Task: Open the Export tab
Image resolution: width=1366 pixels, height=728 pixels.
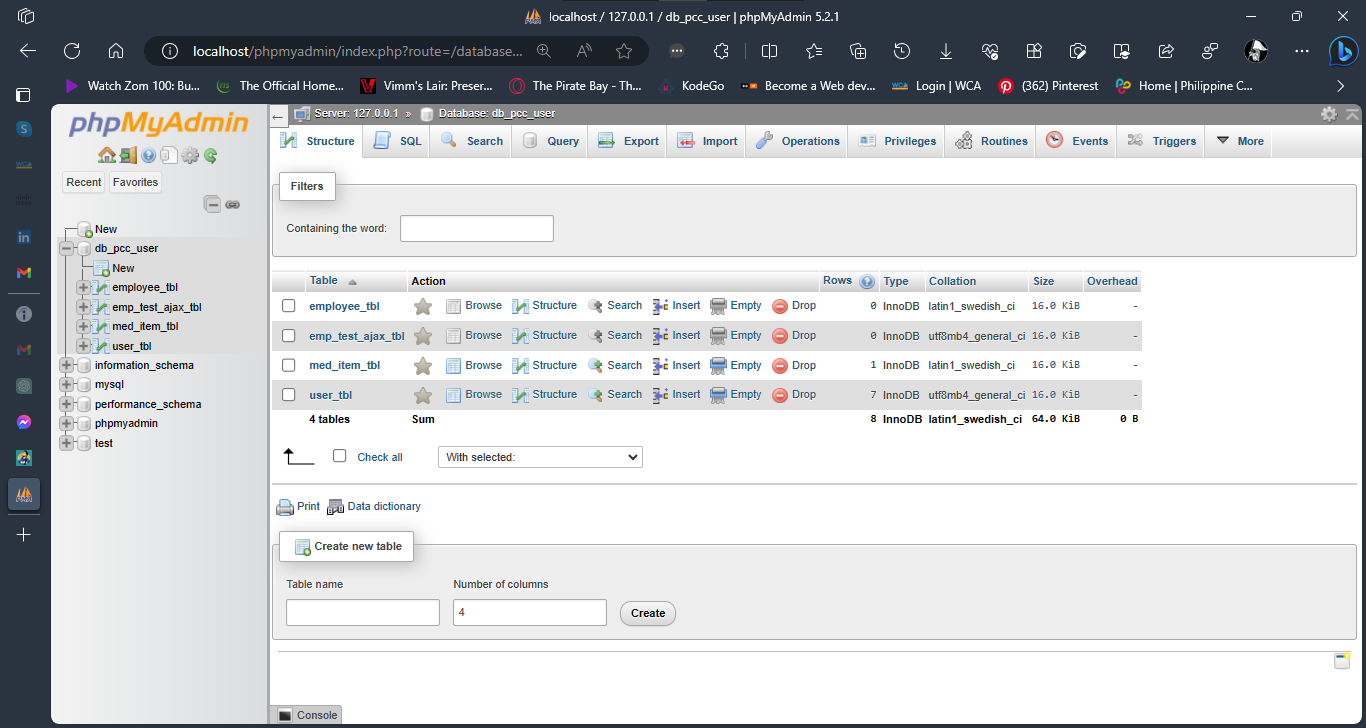Action: point(629,141)
